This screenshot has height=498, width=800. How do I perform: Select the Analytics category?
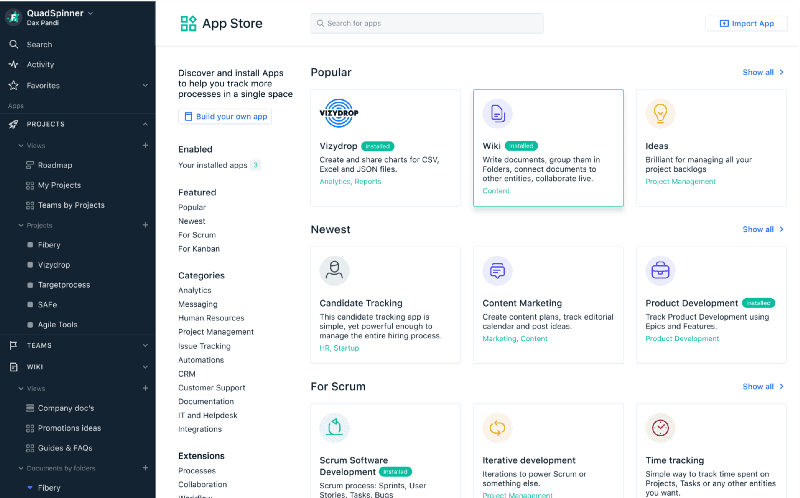pos(195,290)
